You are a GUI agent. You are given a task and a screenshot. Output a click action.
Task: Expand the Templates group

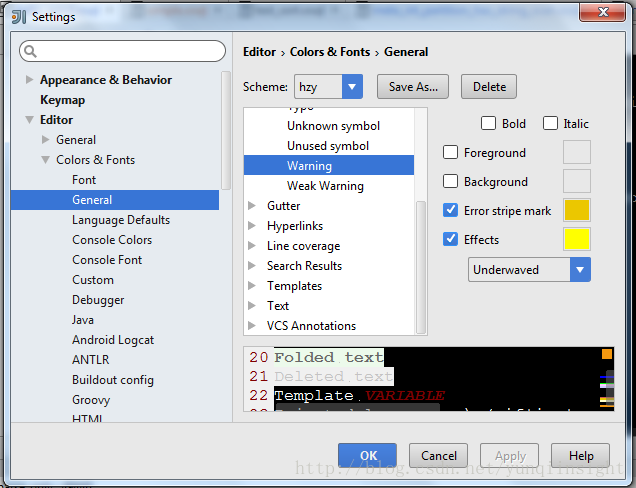[x=252, y=286]
